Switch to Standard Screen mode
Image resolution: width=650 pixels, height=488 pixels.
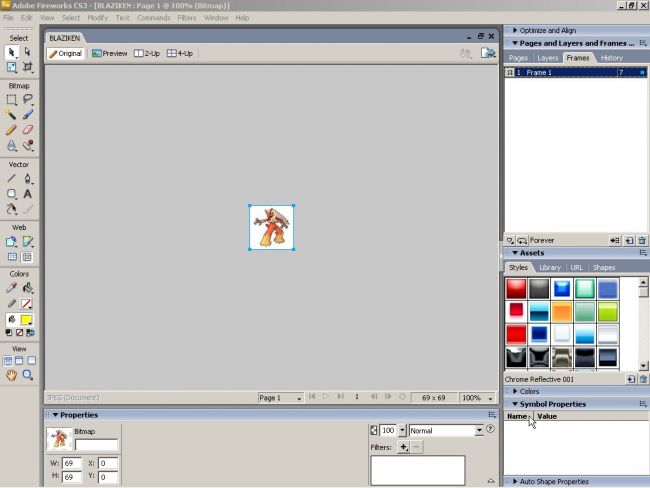click(x=7, y=360)
